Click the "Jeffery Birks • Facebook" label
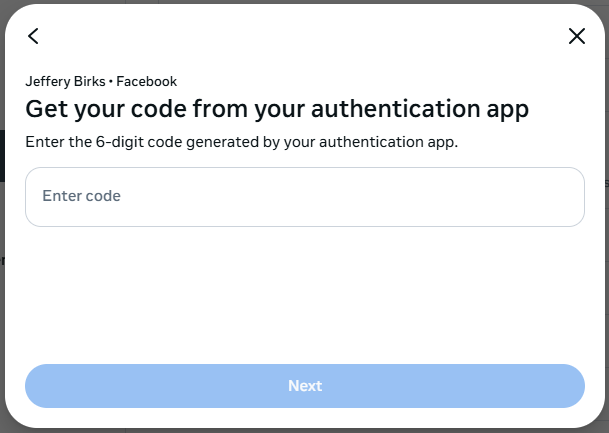The image size is (609, 433). [101, 81]
